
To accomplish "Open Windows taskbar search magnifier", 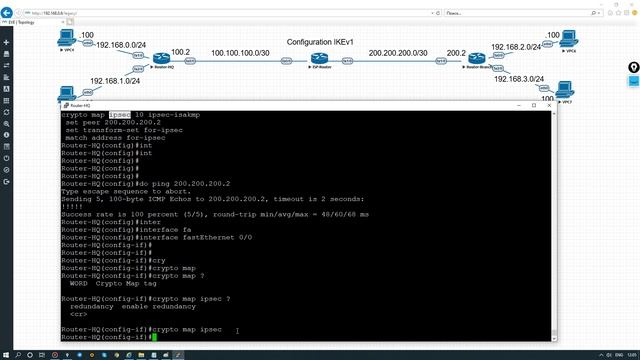I will (x=18, y=355).
